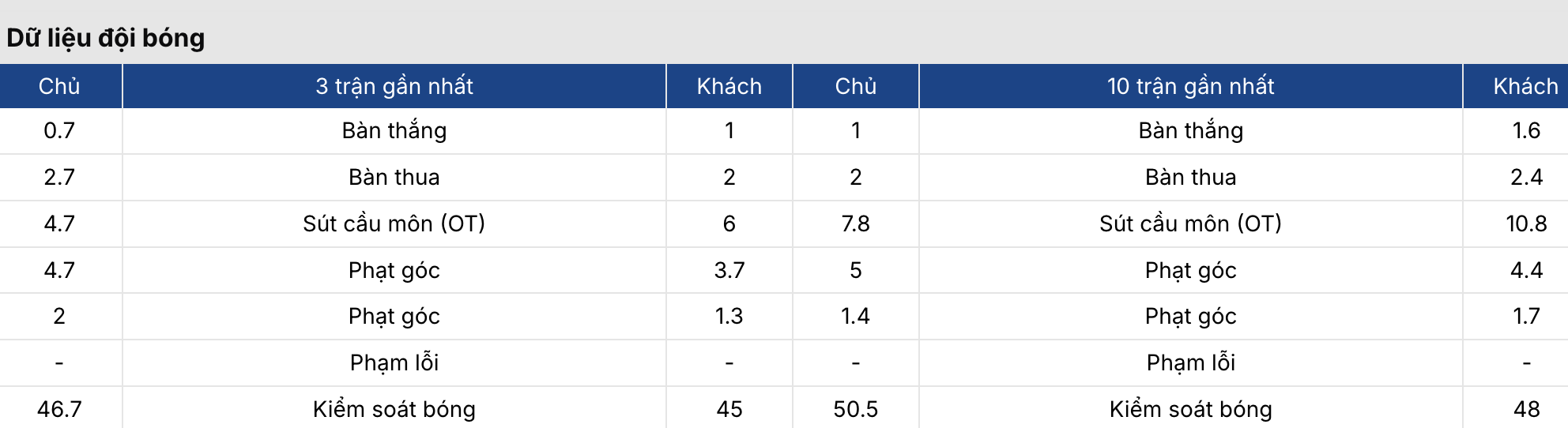The width and height of the screenshot is (1568, 428).
Task: Click 'Bàn thua' label in 10-match table
Action: pos(1191,177)
